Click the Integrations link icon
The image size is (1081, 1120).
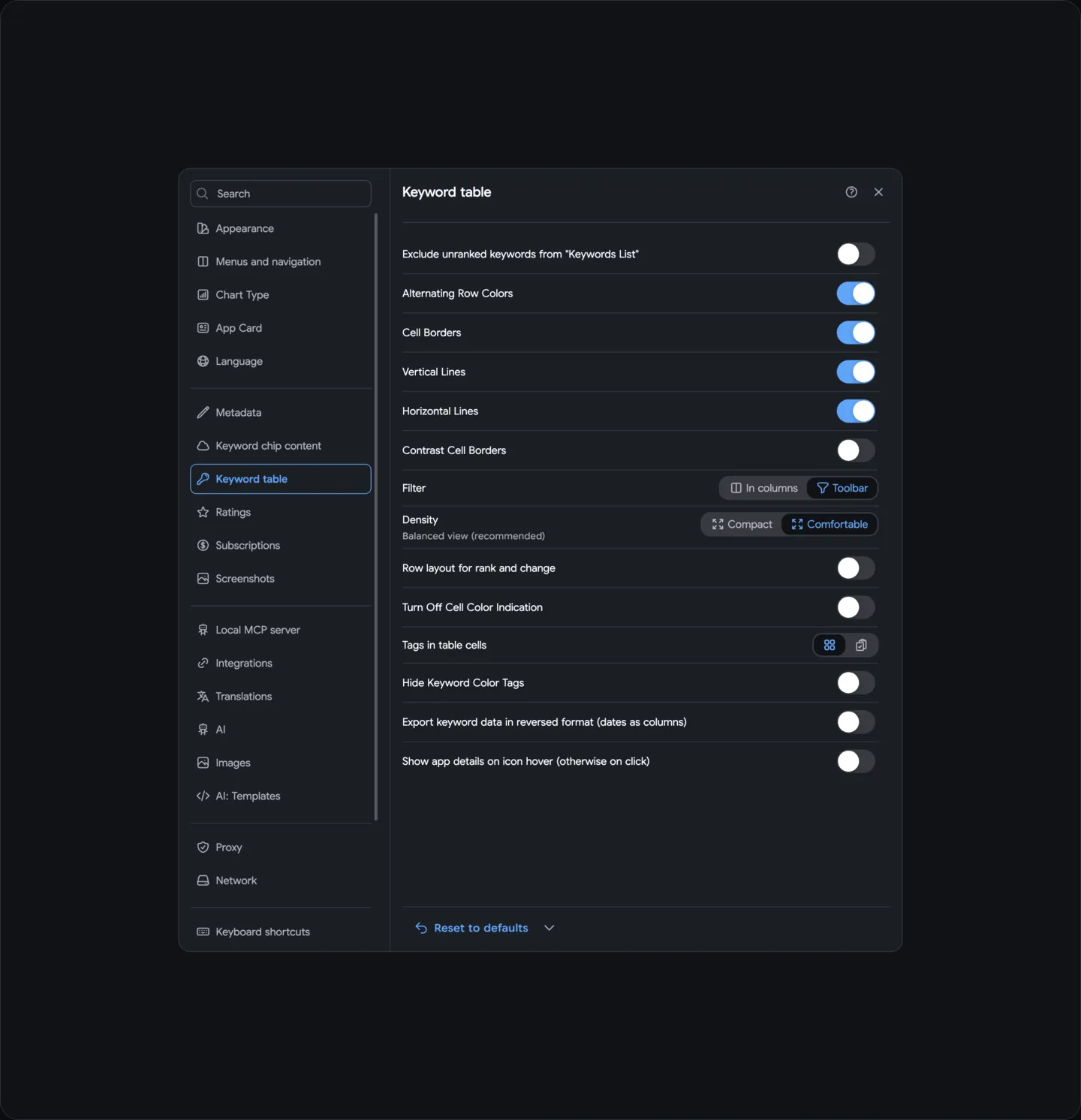(x=203, y=663)
